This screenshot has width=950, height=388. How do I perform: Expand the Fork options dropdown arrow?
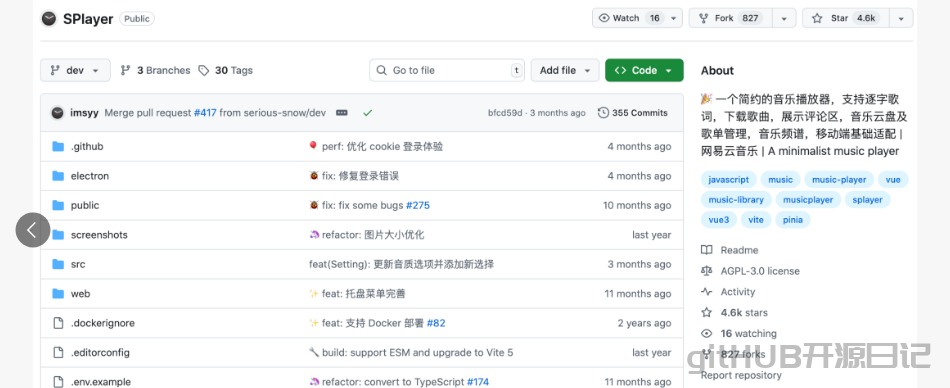tap(784, 18)
